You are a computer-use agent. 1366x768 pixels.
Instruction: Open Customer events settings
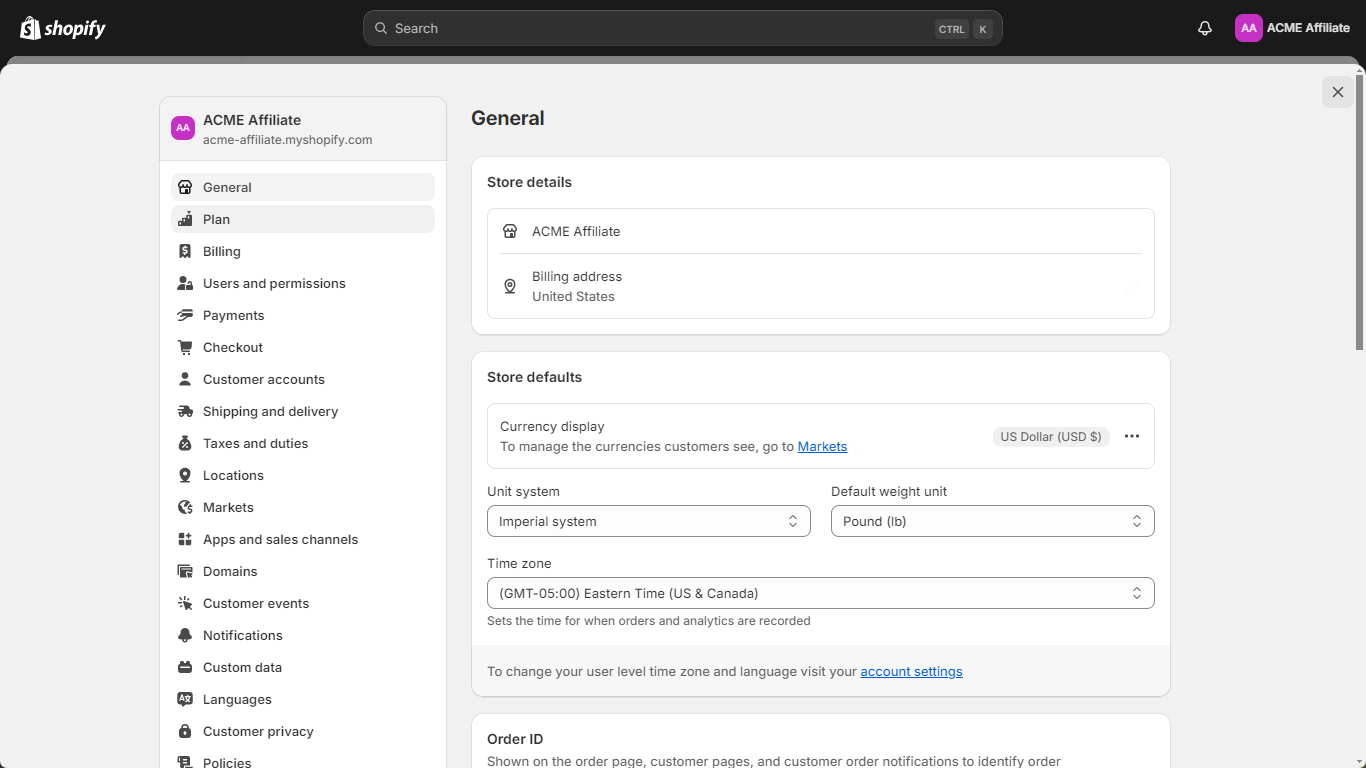(x=303, y=603)
